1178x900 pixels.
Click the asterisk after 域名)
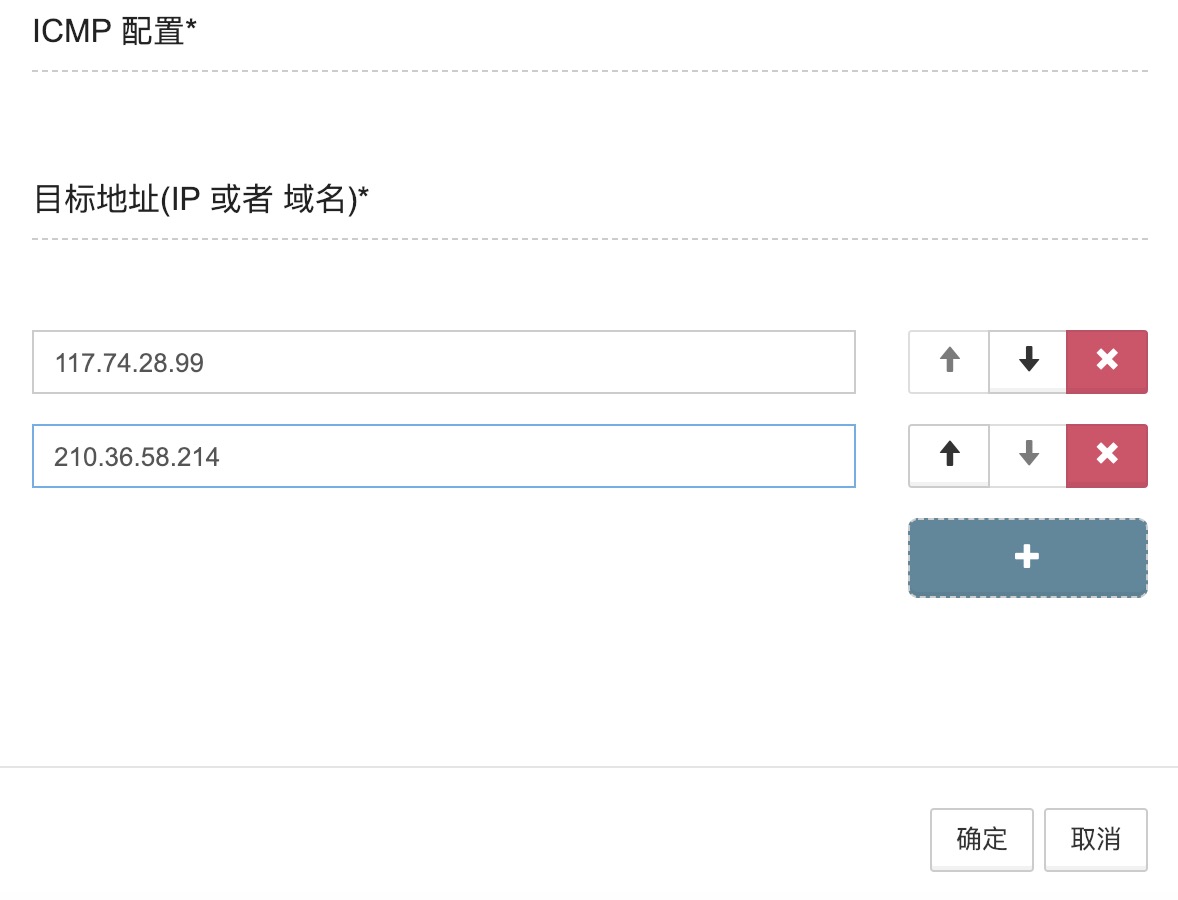363,196
